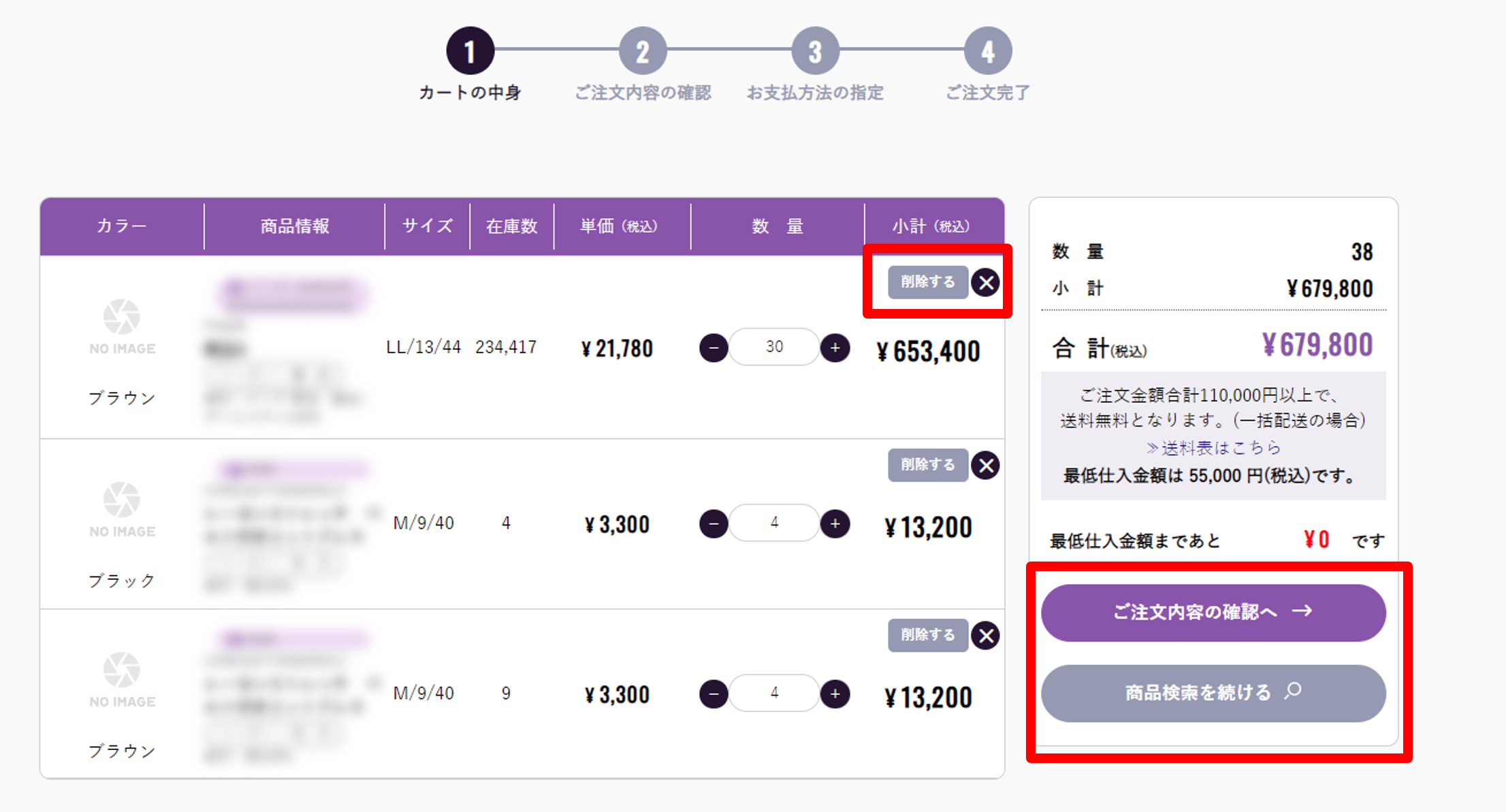
Task: Increase quantity on the last brown row
Action: [x=835, y=694]
